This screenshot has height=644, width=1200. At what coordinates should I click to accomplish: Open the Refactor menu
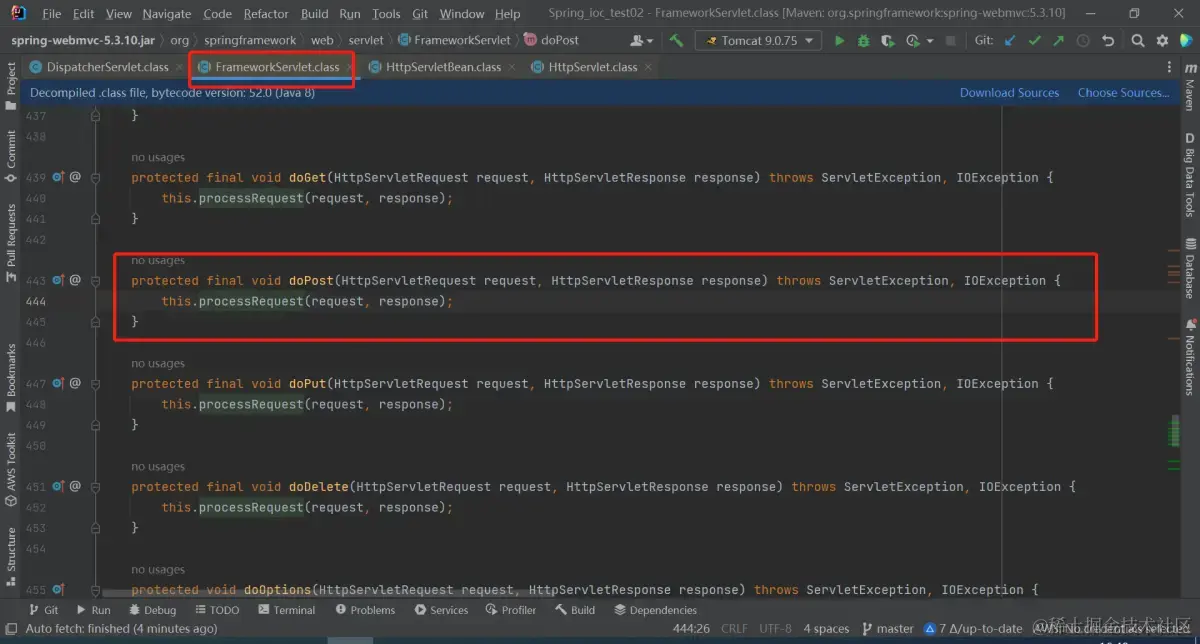pos(266,14)
